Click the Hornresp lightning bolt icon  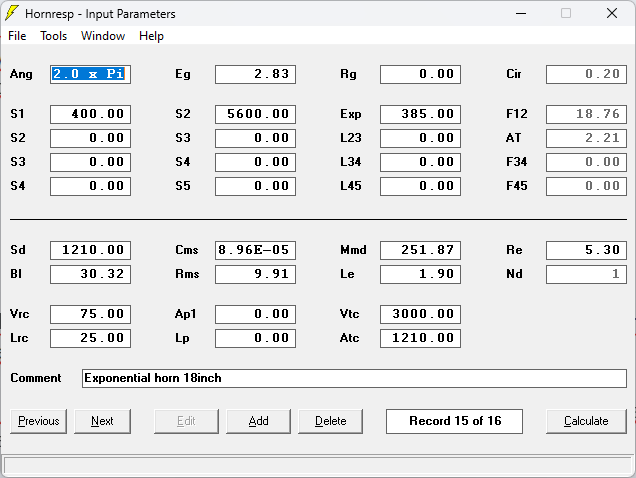[12, 13]
